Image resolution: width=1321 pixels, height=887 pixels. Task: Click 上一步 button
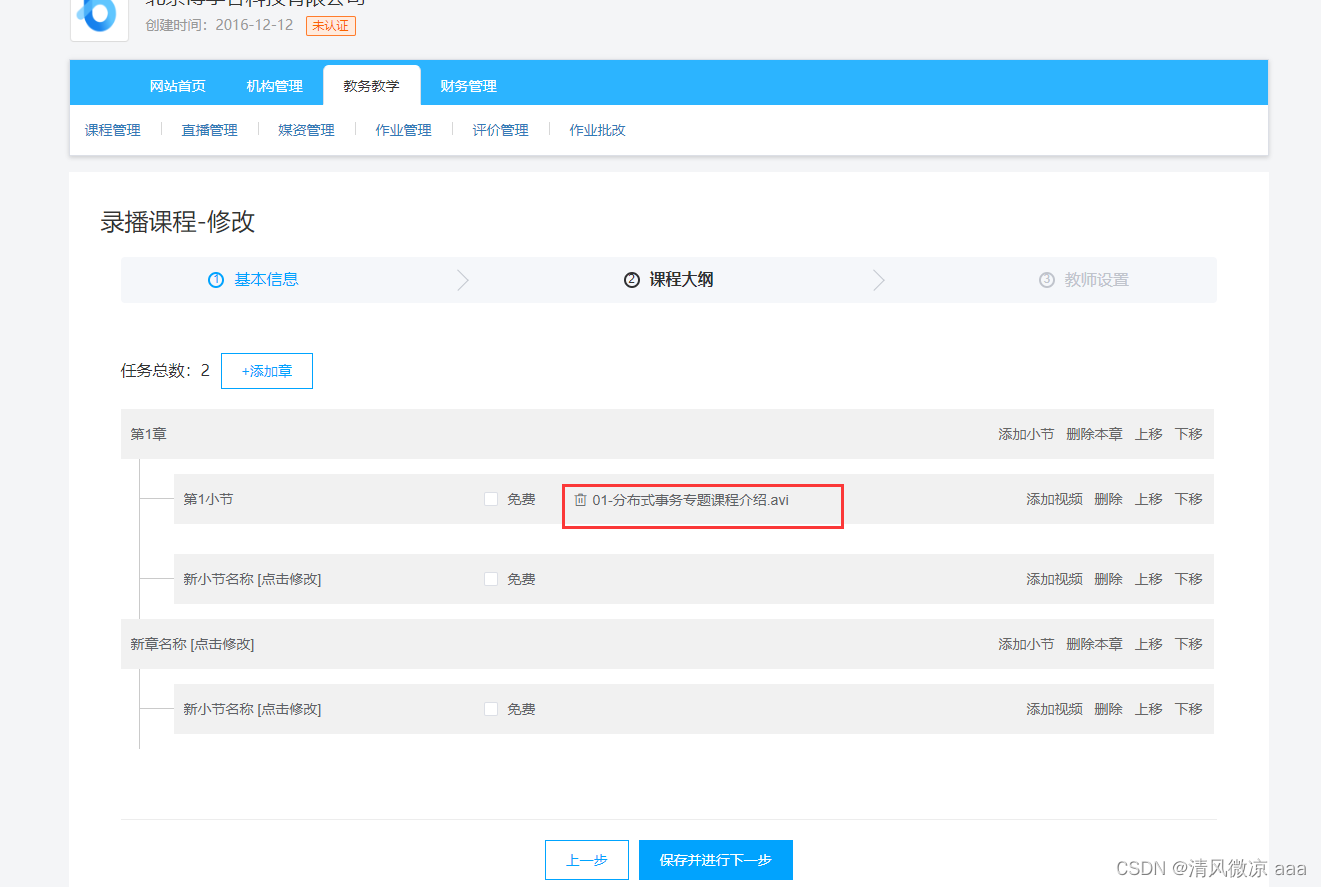[587, 860]
